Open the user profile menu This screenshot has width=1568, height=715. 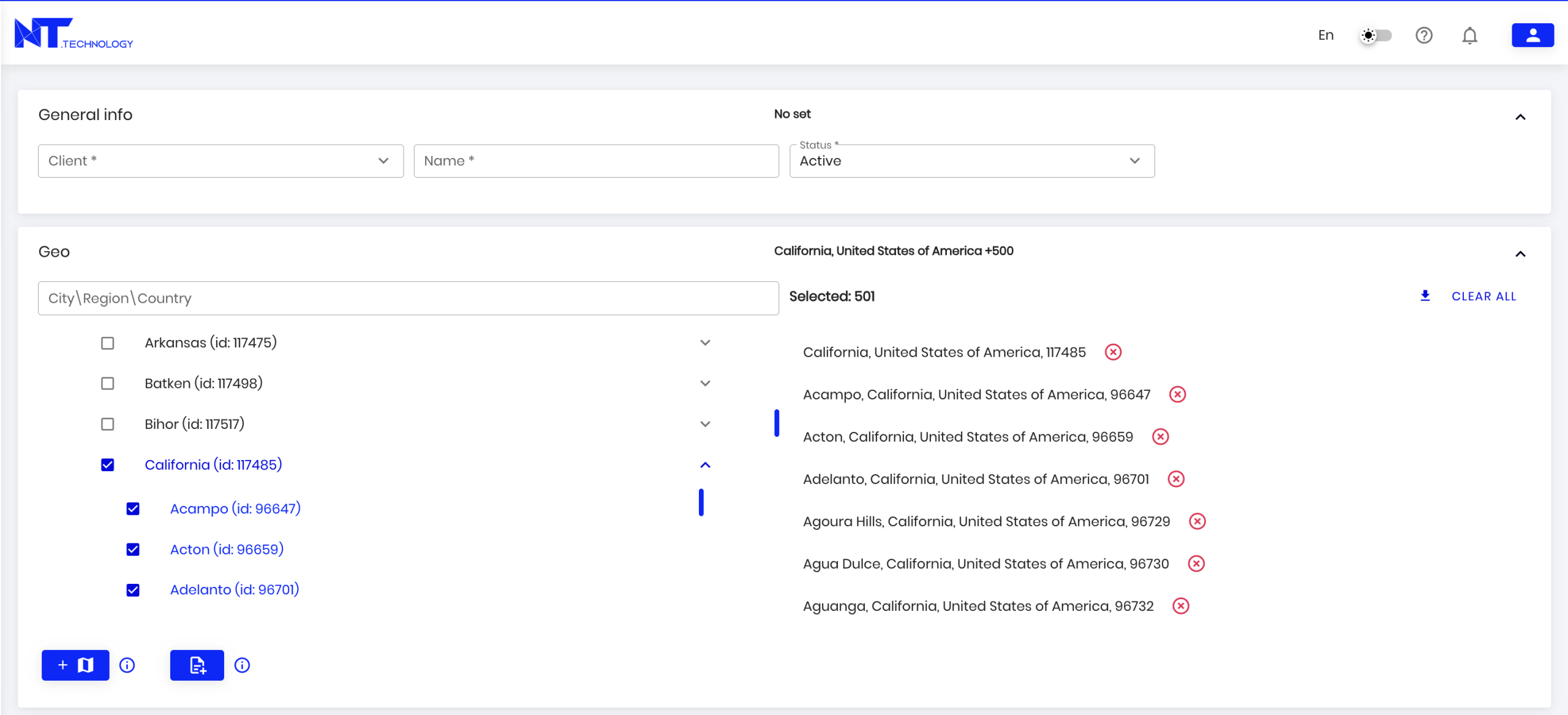tap(1532, 36)
